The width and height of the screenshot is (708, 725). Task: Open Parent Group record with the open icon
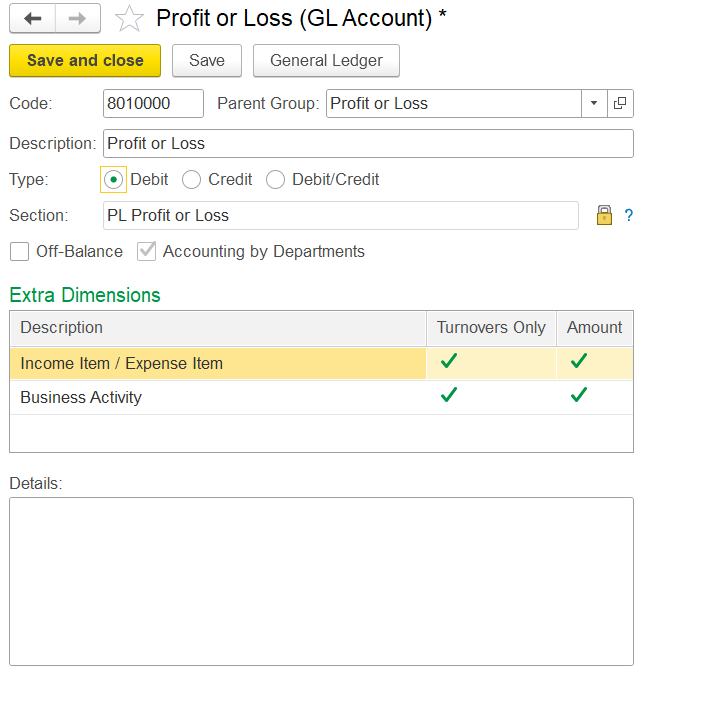[x=620, y=104]
